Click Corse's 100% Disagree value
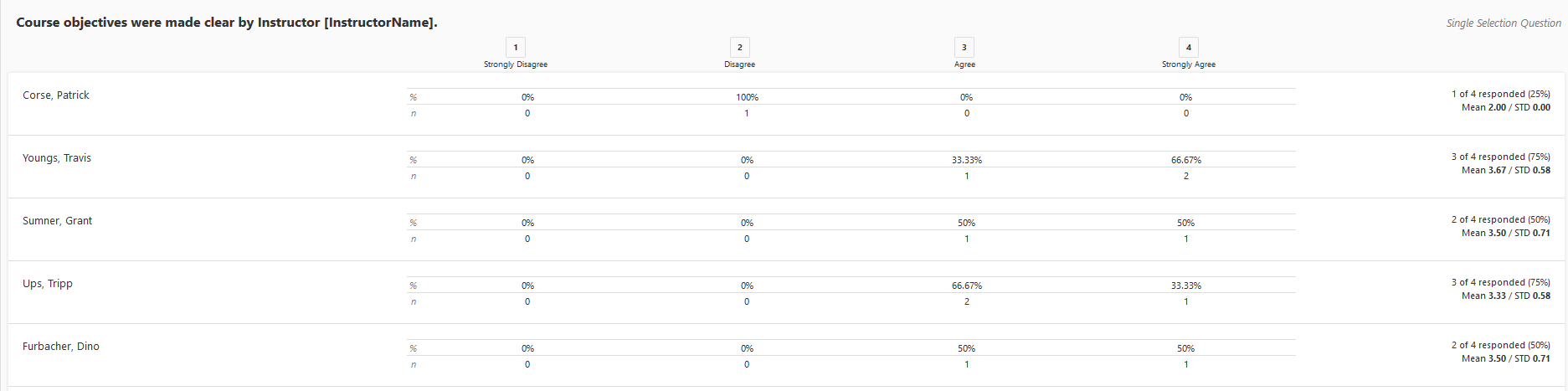Image resolution: width=1568 pixels, height=391 pixels. pyautogui.click(x=748, y=97)
